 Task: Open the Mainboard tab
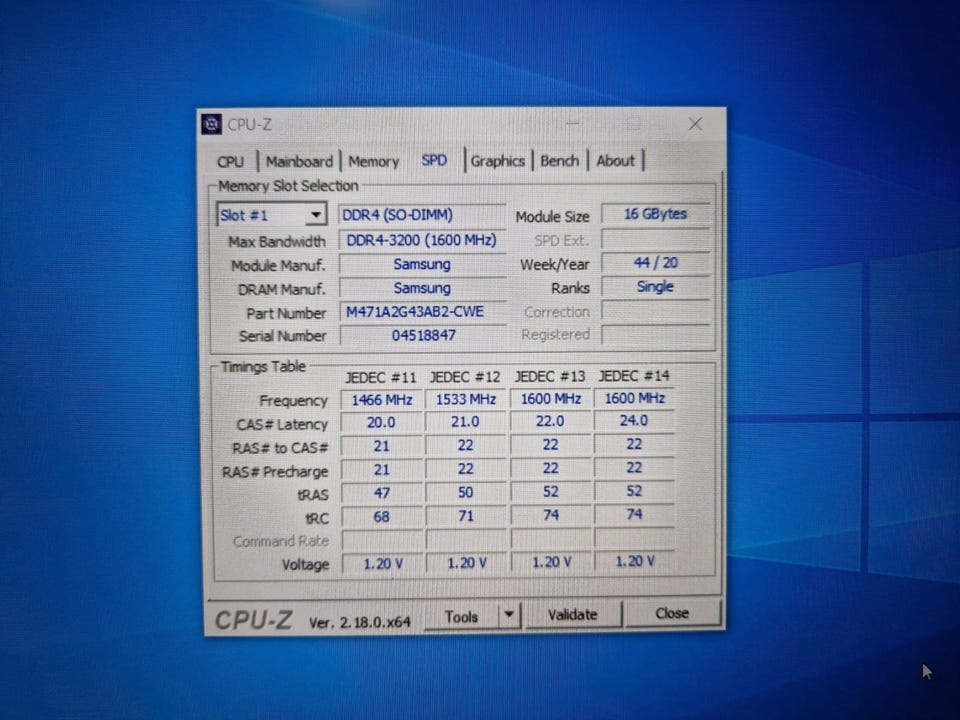tap(299, 162)
